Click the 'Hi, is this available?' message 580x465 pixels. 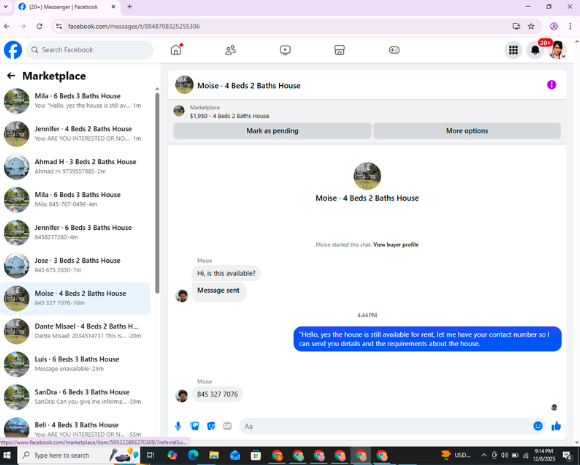pos(226,273)
